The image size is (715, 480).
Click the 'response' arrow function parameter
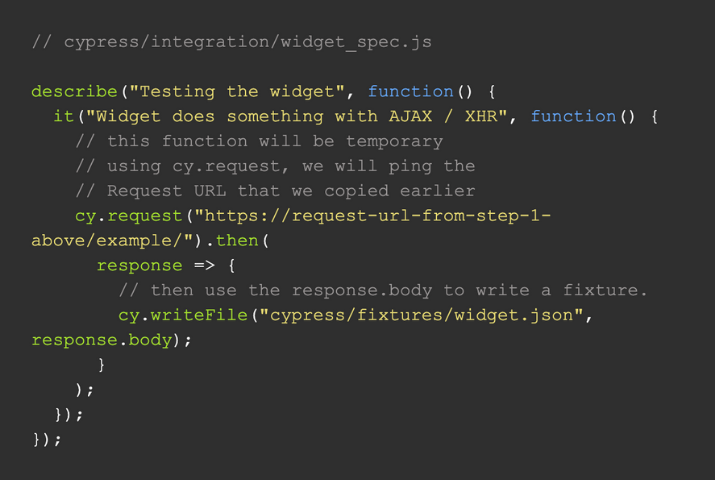(139, 266)
